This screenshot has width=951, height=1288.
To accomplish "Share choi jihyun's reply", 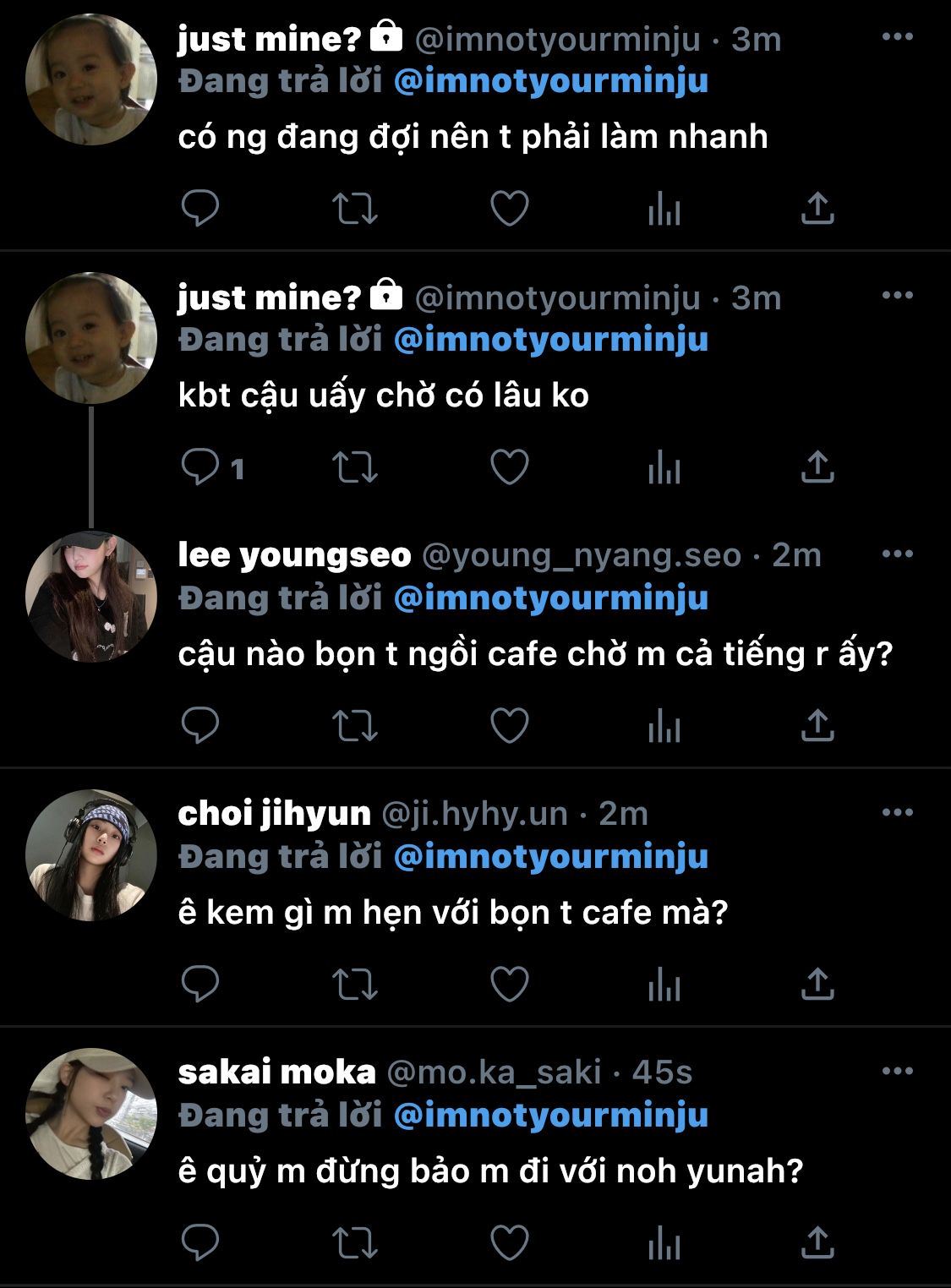I will tap(817, 984).
